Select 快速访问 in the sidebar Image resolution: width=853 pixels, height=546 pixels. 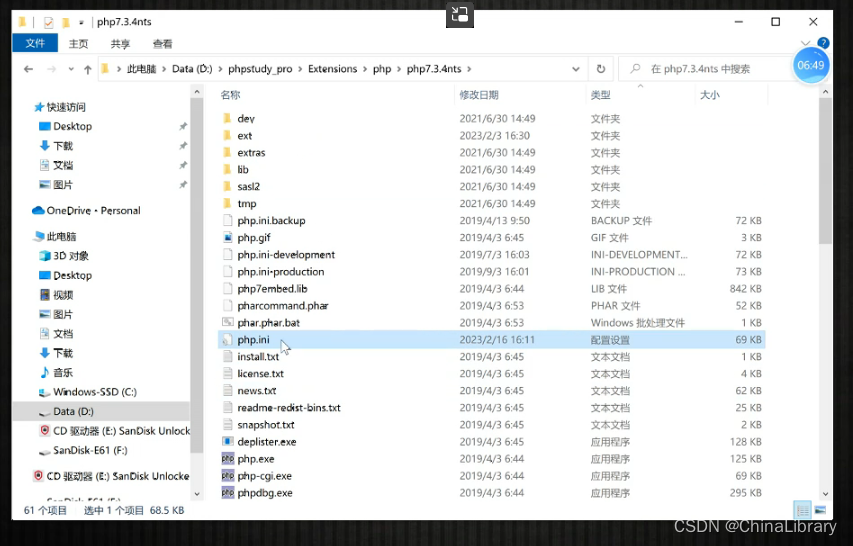66,107
